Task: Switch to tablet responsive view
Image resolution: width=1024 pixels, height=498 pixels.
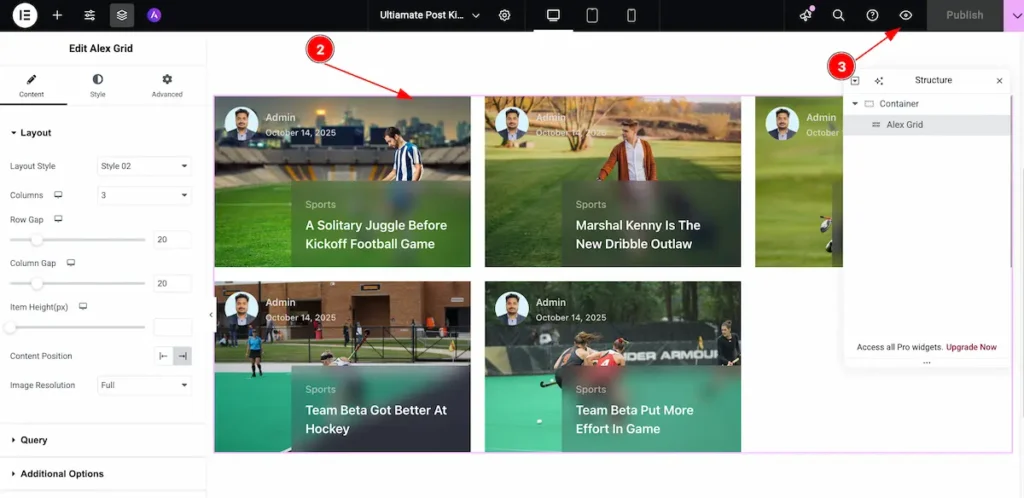Action: tap(592, 16)
